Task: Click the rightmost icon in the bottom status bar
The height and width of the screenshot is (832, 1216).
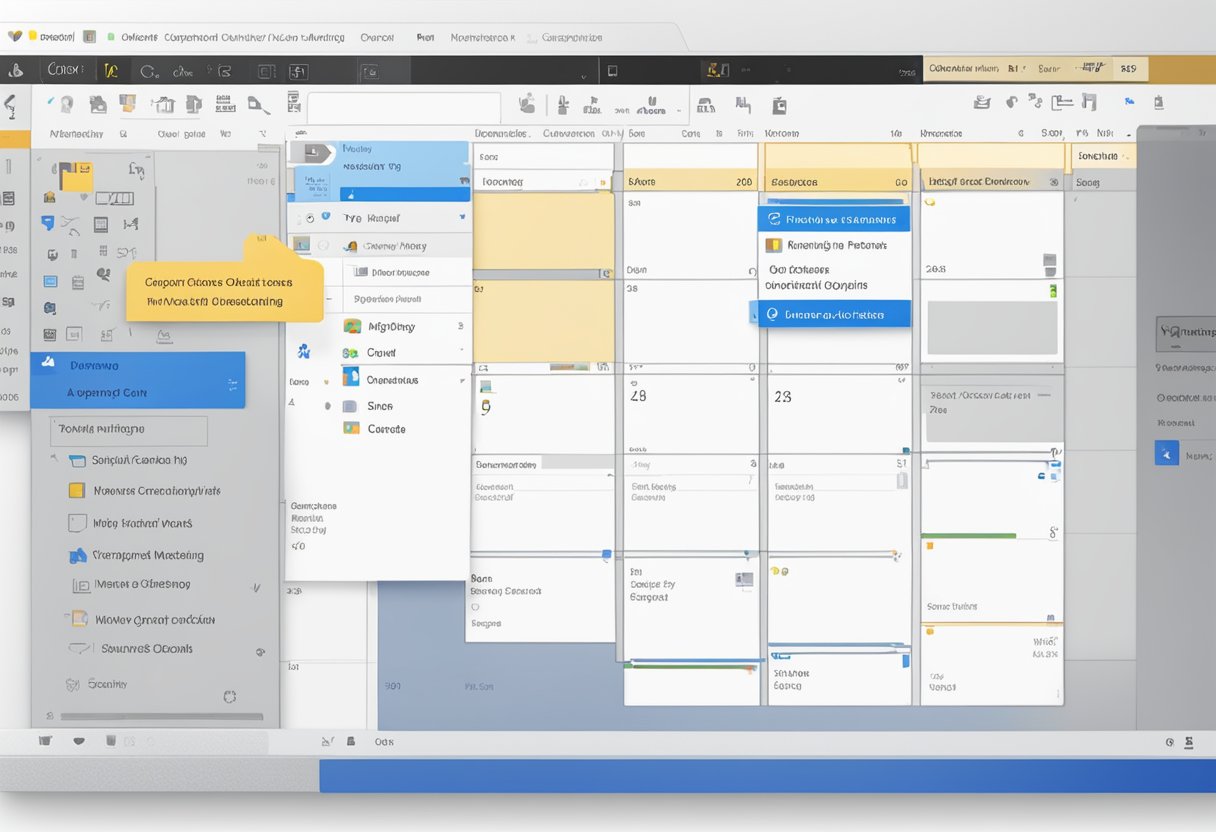Action: click(1189, 743)
